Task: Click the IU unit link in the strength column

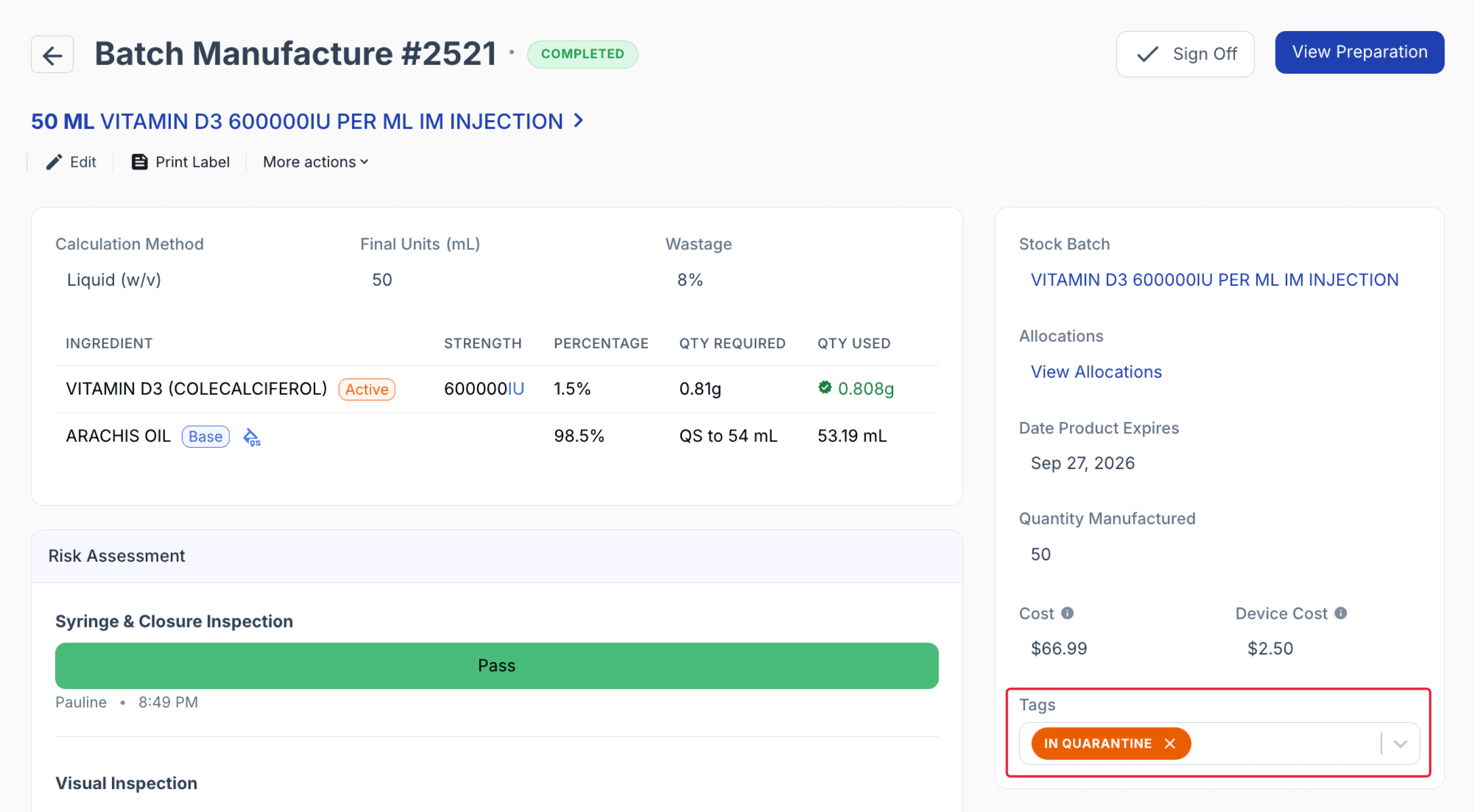Action: pos(515,389)
